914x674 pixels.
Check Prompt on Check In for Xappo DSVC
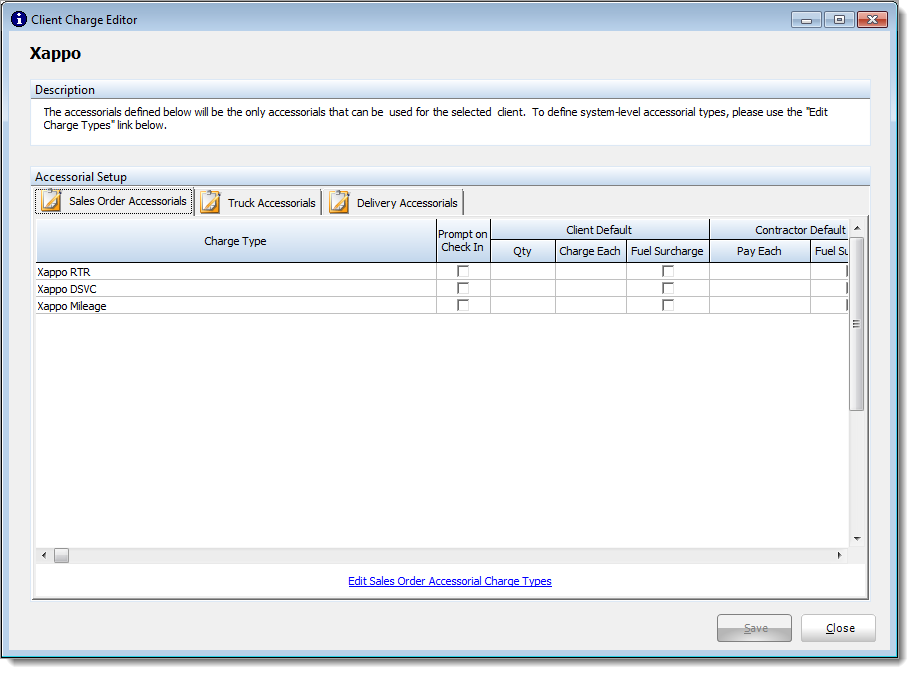(463, 288)
